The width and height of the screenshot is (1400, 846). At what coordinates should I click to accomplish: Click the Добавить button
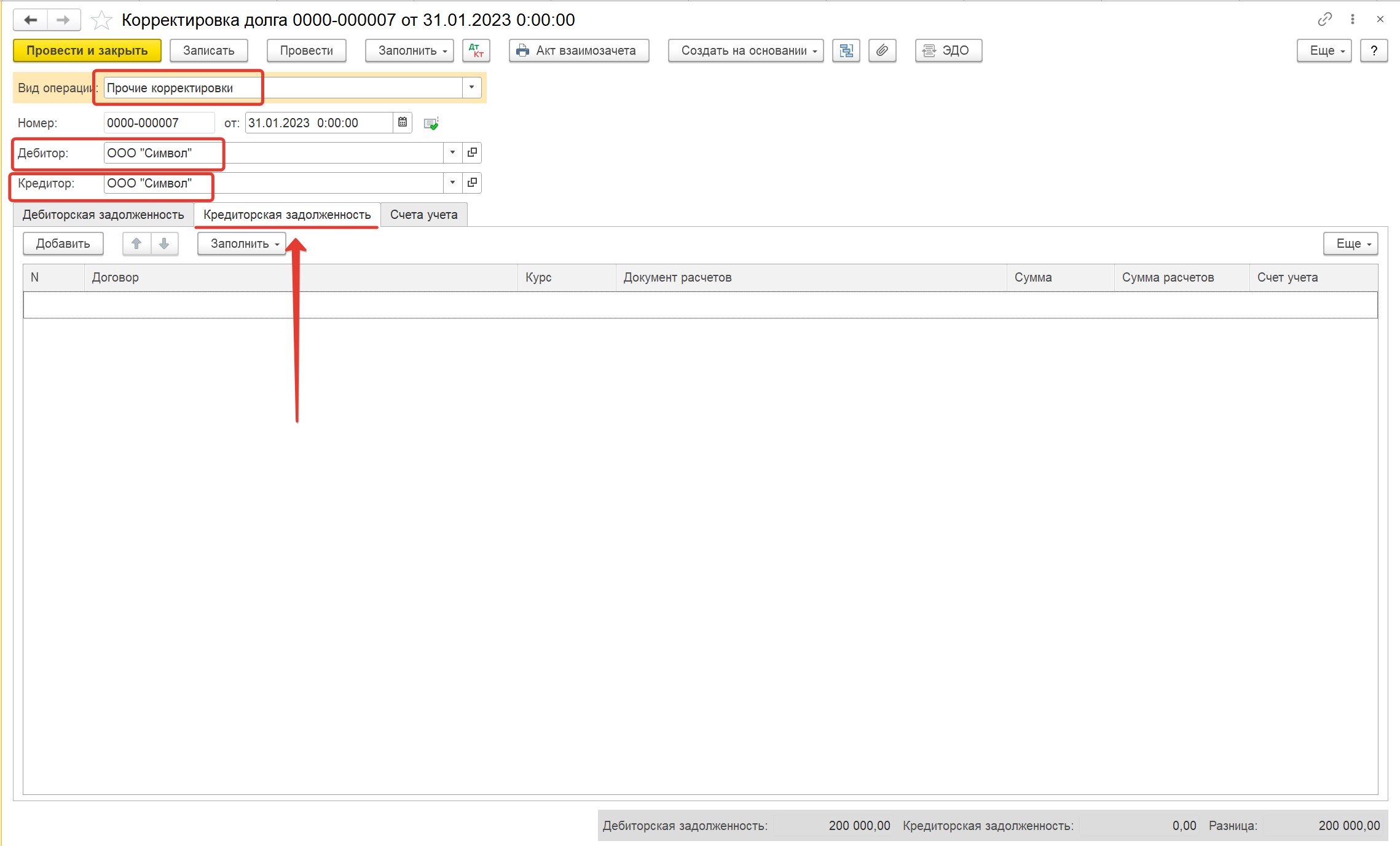(63, 243)
